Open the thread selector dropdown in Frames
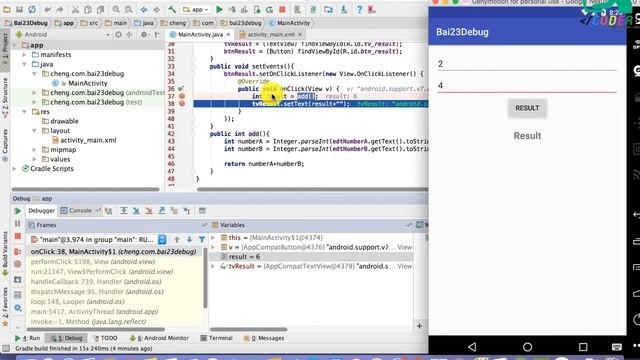Viewport: 640px width, 360px height. tap(162, 240)
